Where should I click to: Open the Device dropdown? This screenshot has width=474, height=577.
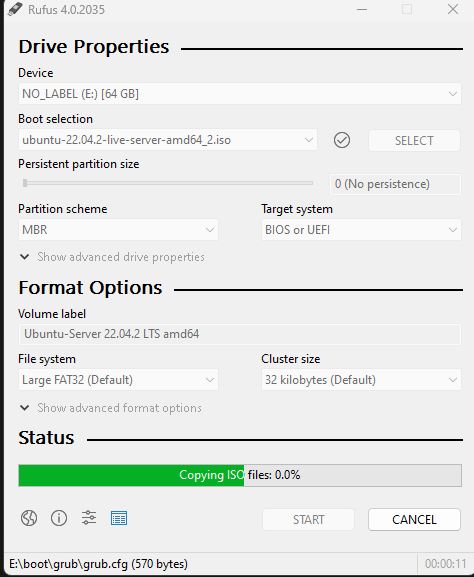click(x=240, y=94)
